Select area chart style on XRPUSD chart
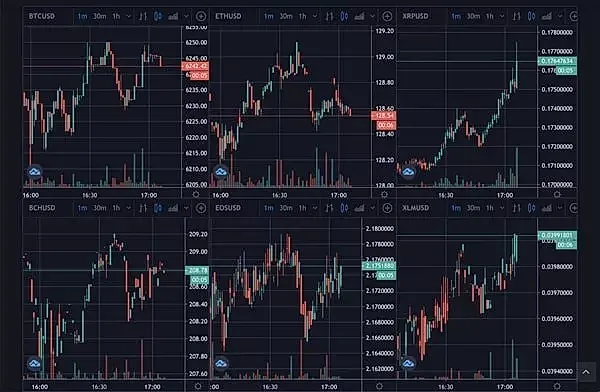This screenshot has height=392, width=600. click(x=547, y=16)
